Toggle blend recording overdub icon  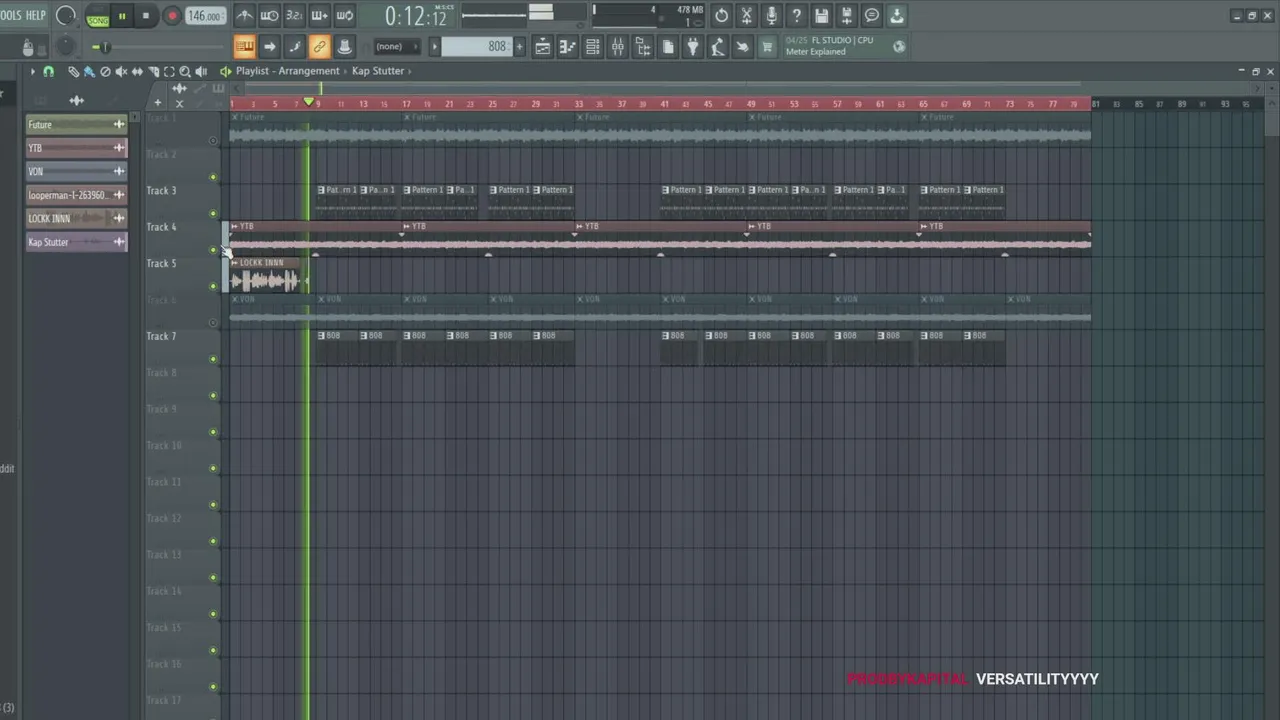[319, 16]
